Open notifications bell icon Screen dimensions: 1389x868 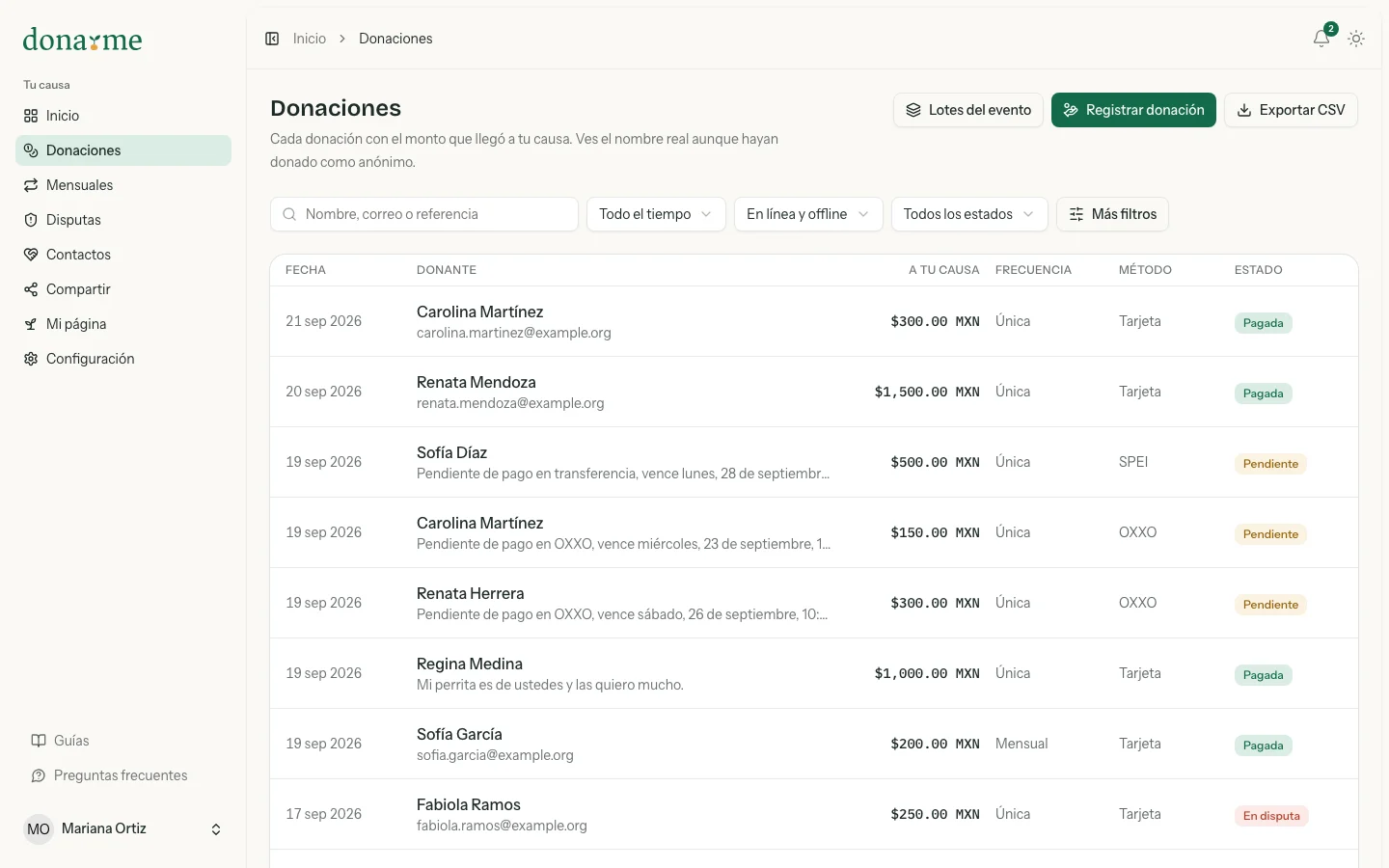(1321, 39)
